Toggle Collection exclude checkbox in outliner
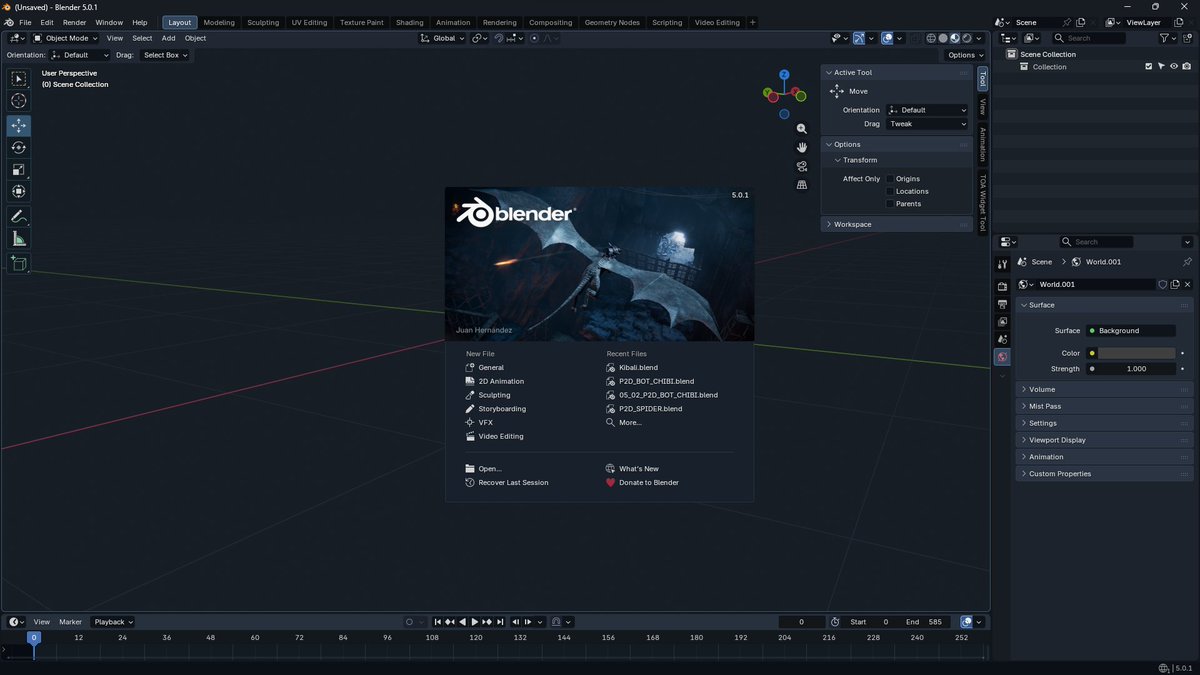The height and width of the screenshot is (675, 1200). click(x=1149, y=67)
